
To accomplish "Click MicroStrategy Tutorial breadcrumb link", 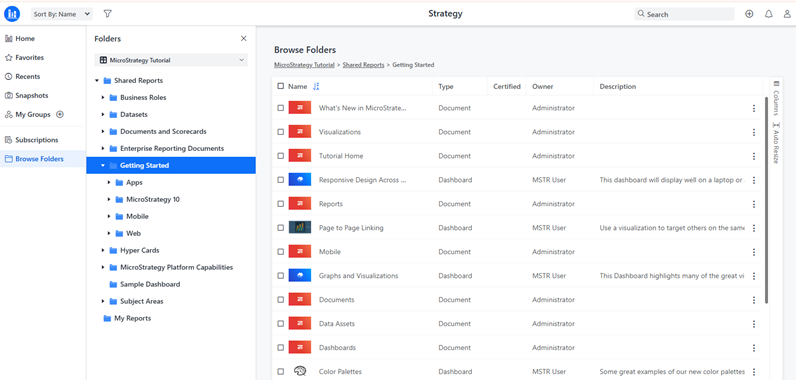I will point(304,65).
